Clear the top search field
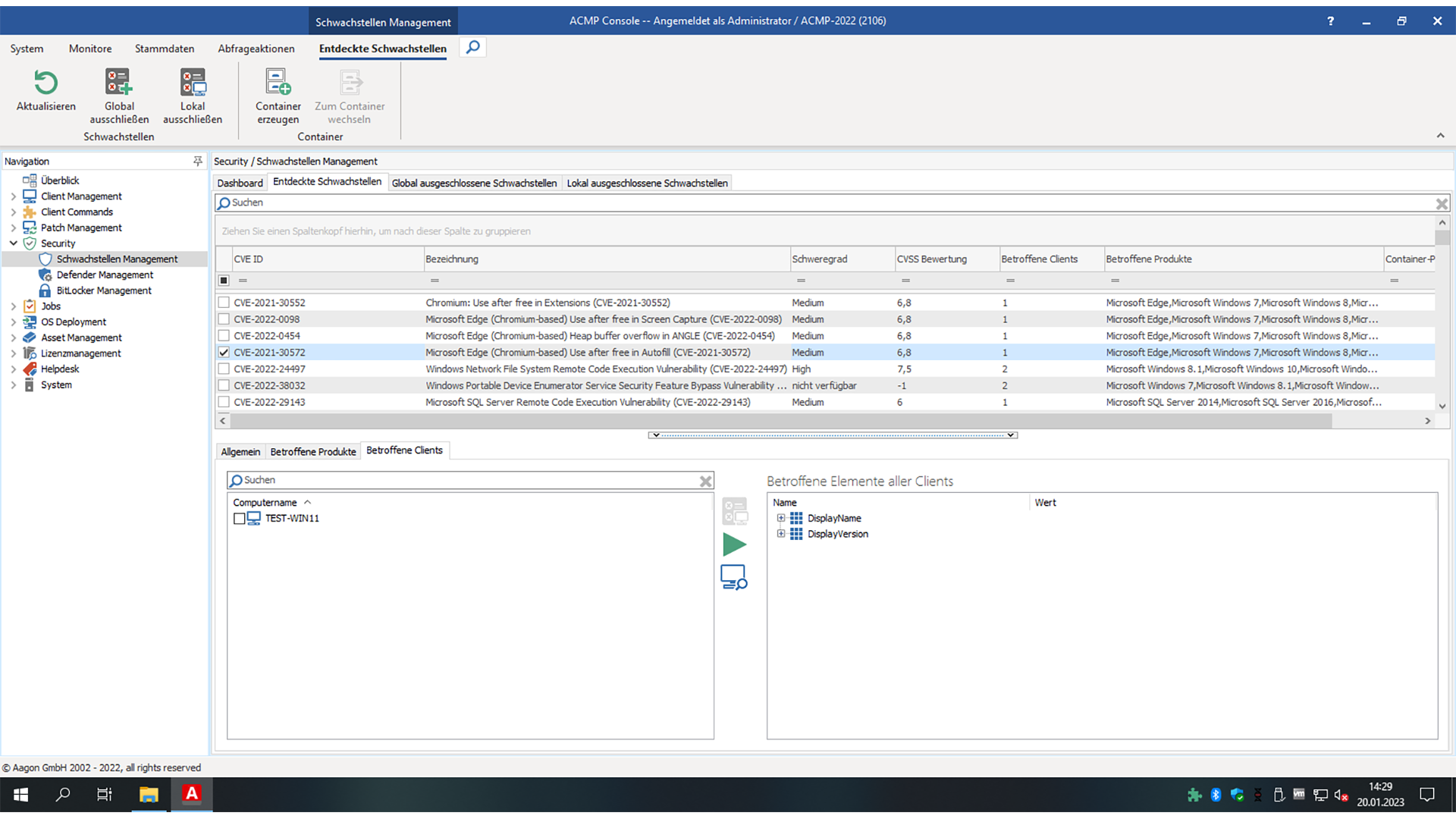This screenshot has width=1456, height=819. coord(1442,203)
